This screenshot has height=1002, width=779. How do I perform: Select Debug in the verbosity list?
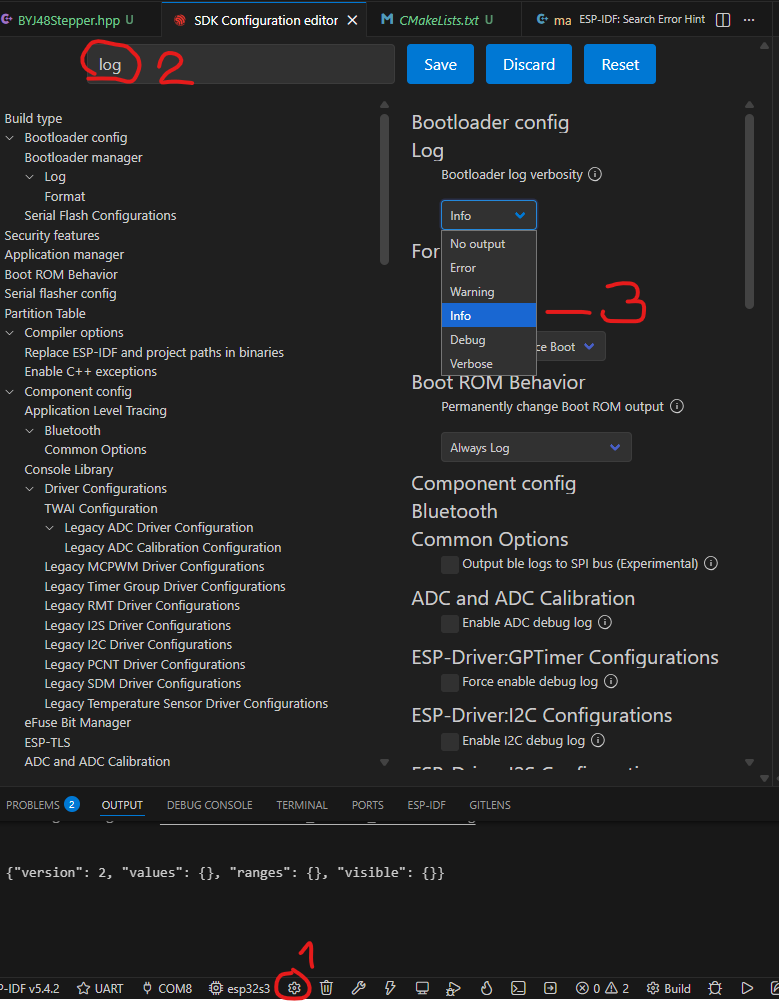tap(489, 339)
